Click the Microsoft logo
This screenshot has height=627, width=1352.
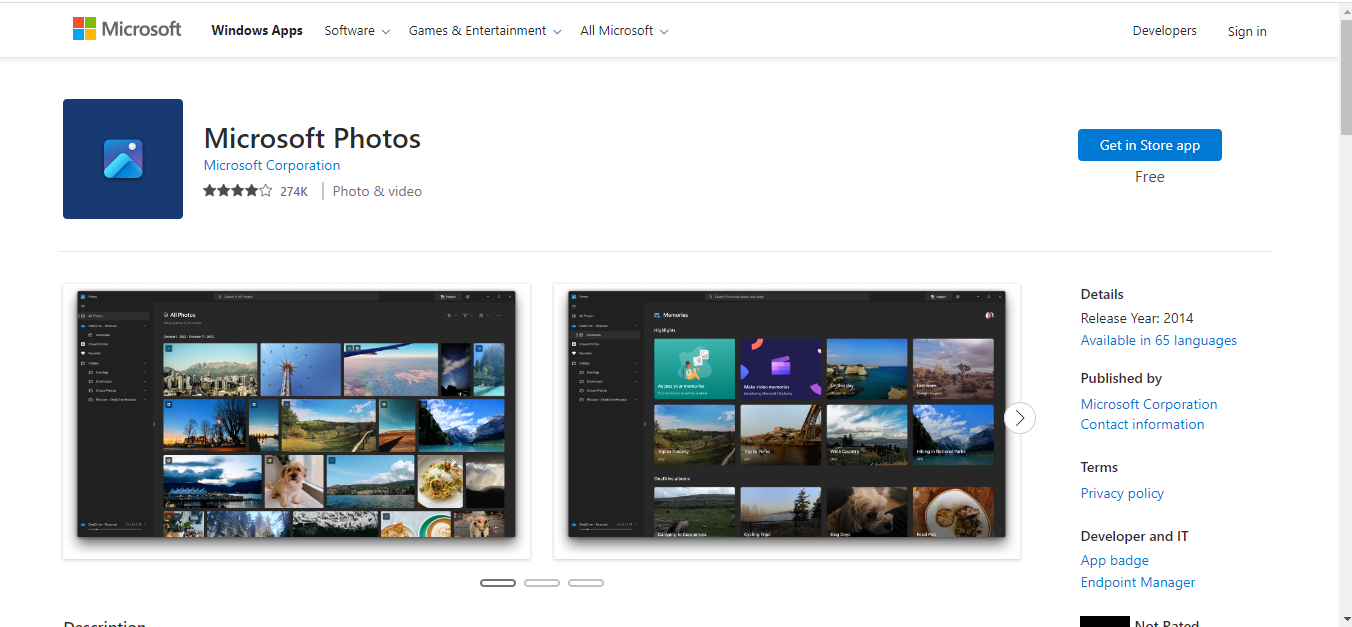tap(127, 29)
